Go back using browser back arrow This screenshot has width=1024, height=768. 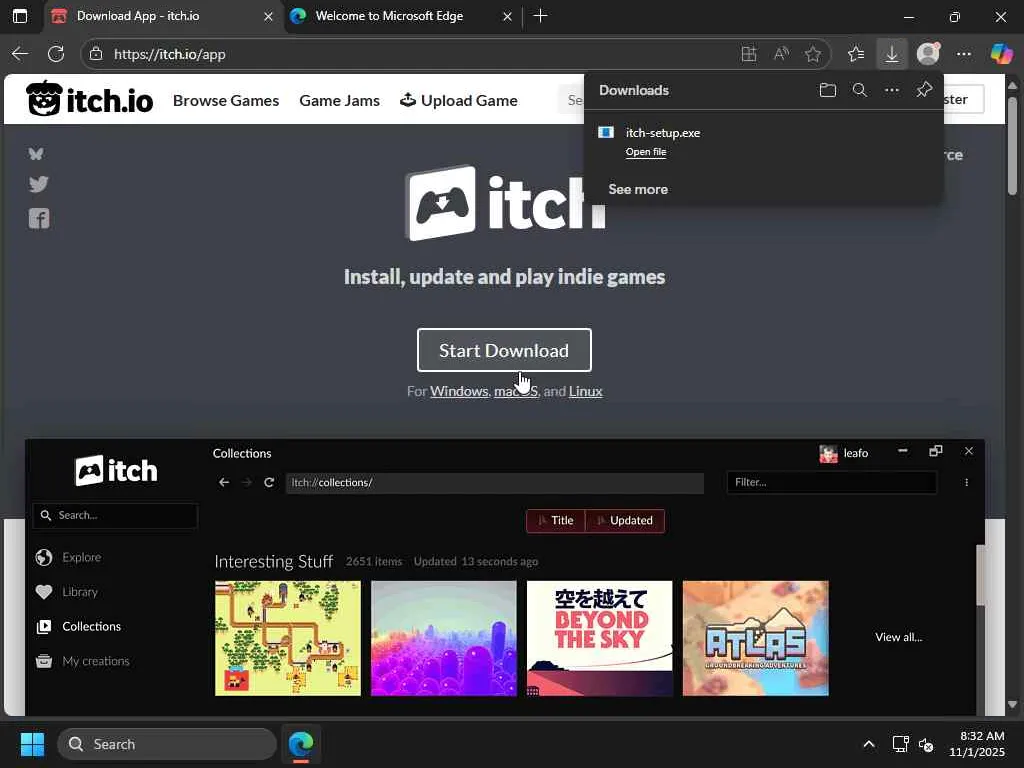20,54
